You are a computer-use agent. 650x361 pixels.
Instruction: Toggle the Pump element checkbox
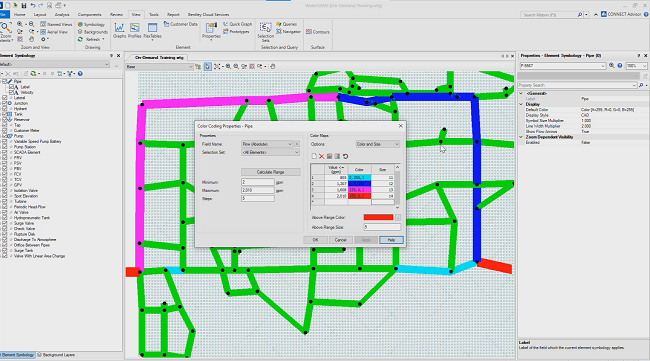tap(5, 136)
